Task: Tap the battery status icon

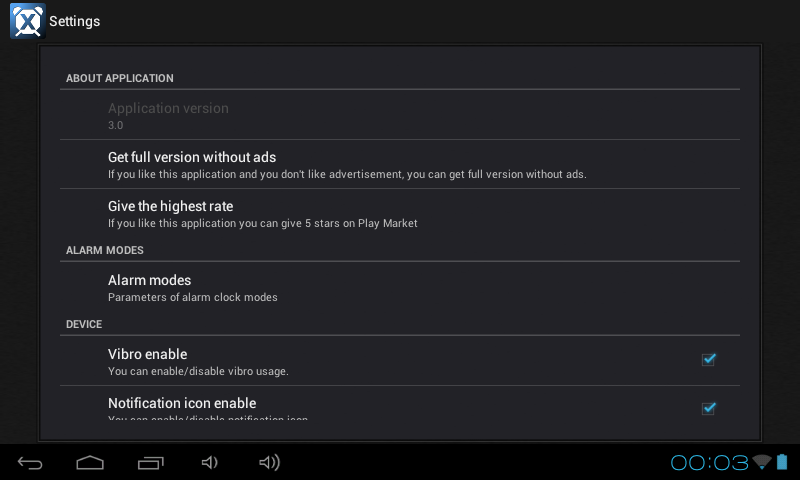Action: pyautogui.click(x=782, y=462)
